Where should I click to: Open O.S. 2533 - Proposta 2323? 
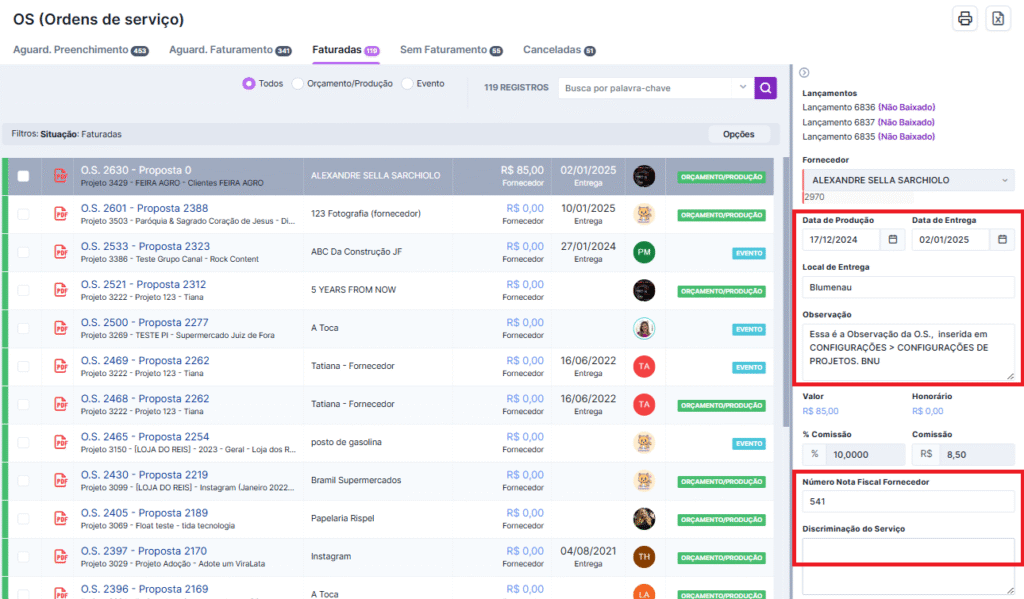click(145, 246)
